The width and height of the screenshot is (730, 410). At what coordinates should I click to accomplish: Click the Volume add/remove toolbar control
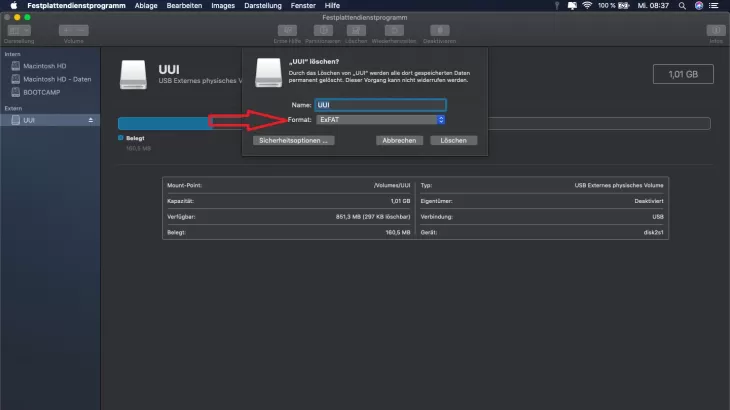74,31
